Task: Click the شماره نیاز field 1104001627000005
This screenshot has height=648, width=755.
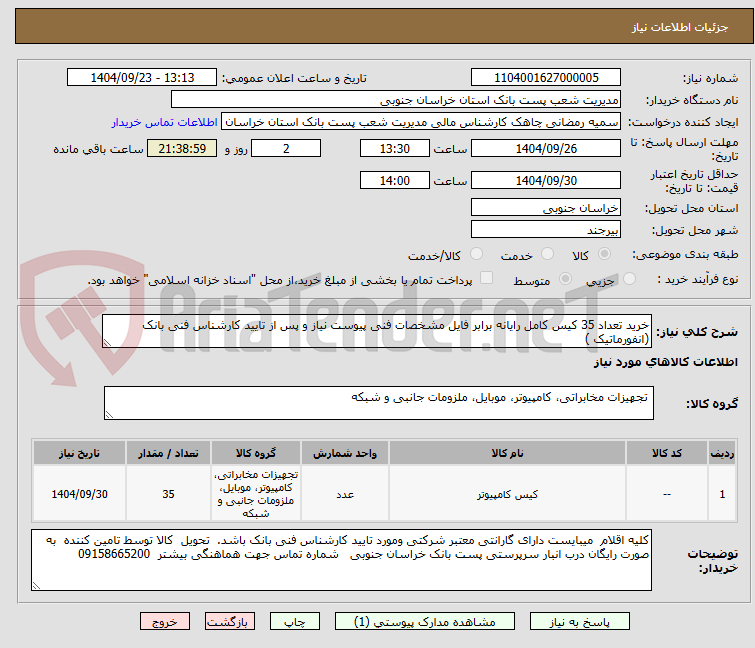Action: point(546,77)
